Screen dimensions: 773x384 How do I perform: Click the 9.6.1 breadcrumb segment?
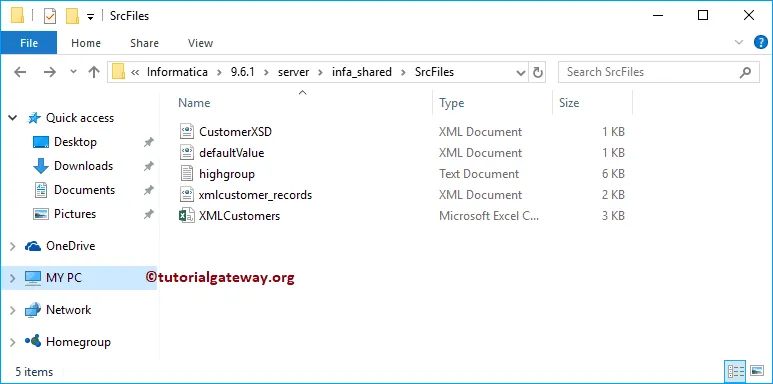coord(243,72)
